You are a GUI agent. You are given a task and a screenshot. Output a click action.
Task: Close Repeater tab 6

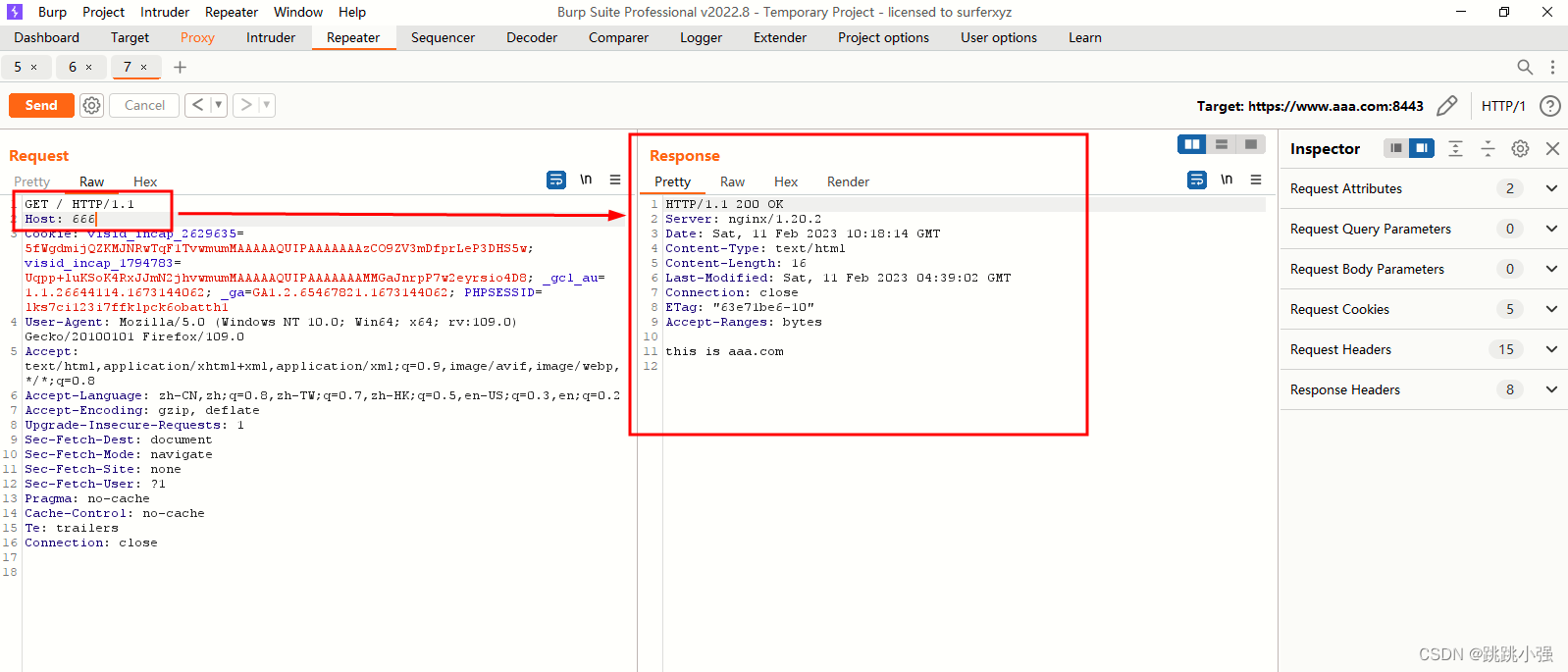point(88,67)
